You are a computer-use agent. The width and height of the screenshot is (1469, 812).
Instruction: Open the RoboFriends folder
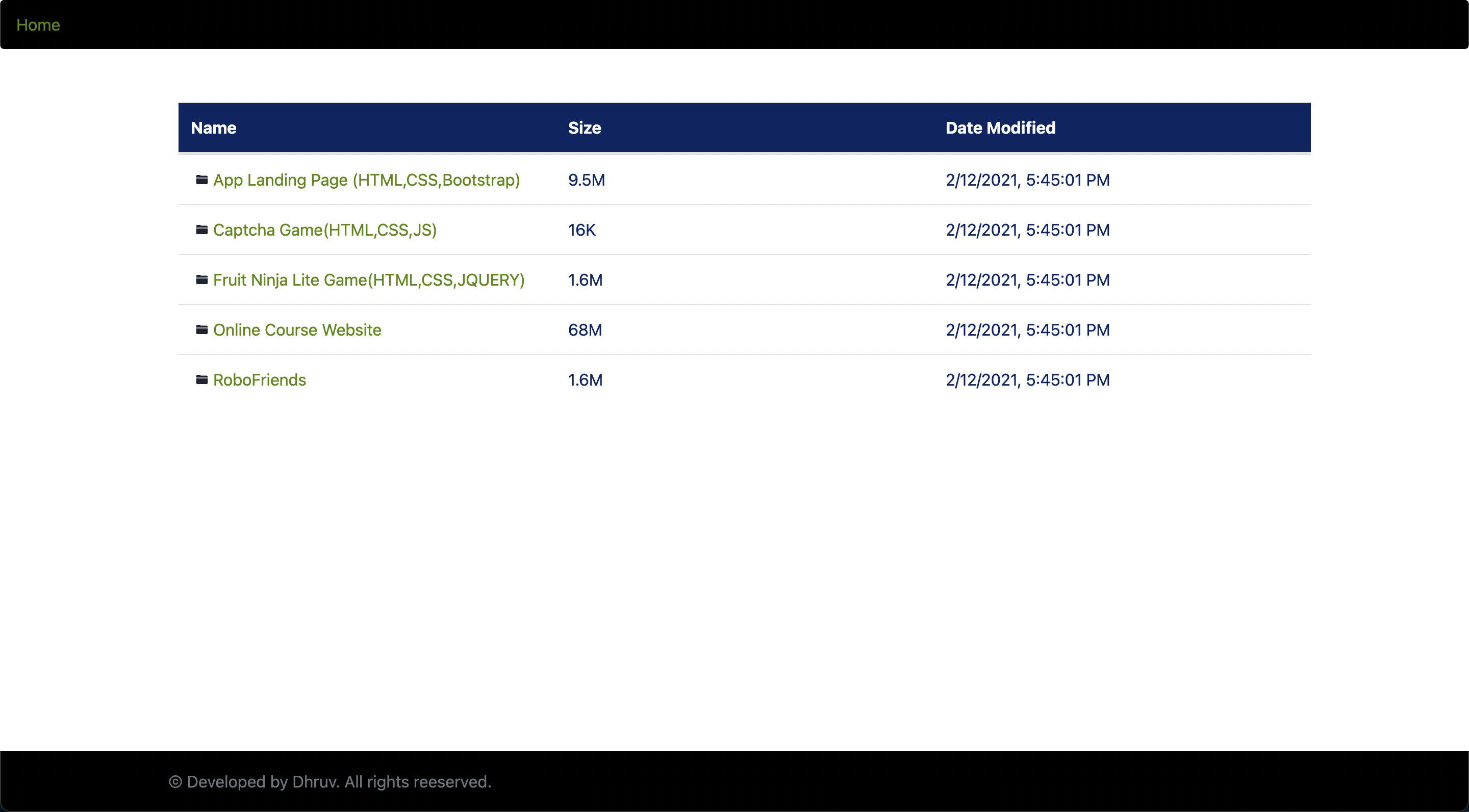(260, 380)
